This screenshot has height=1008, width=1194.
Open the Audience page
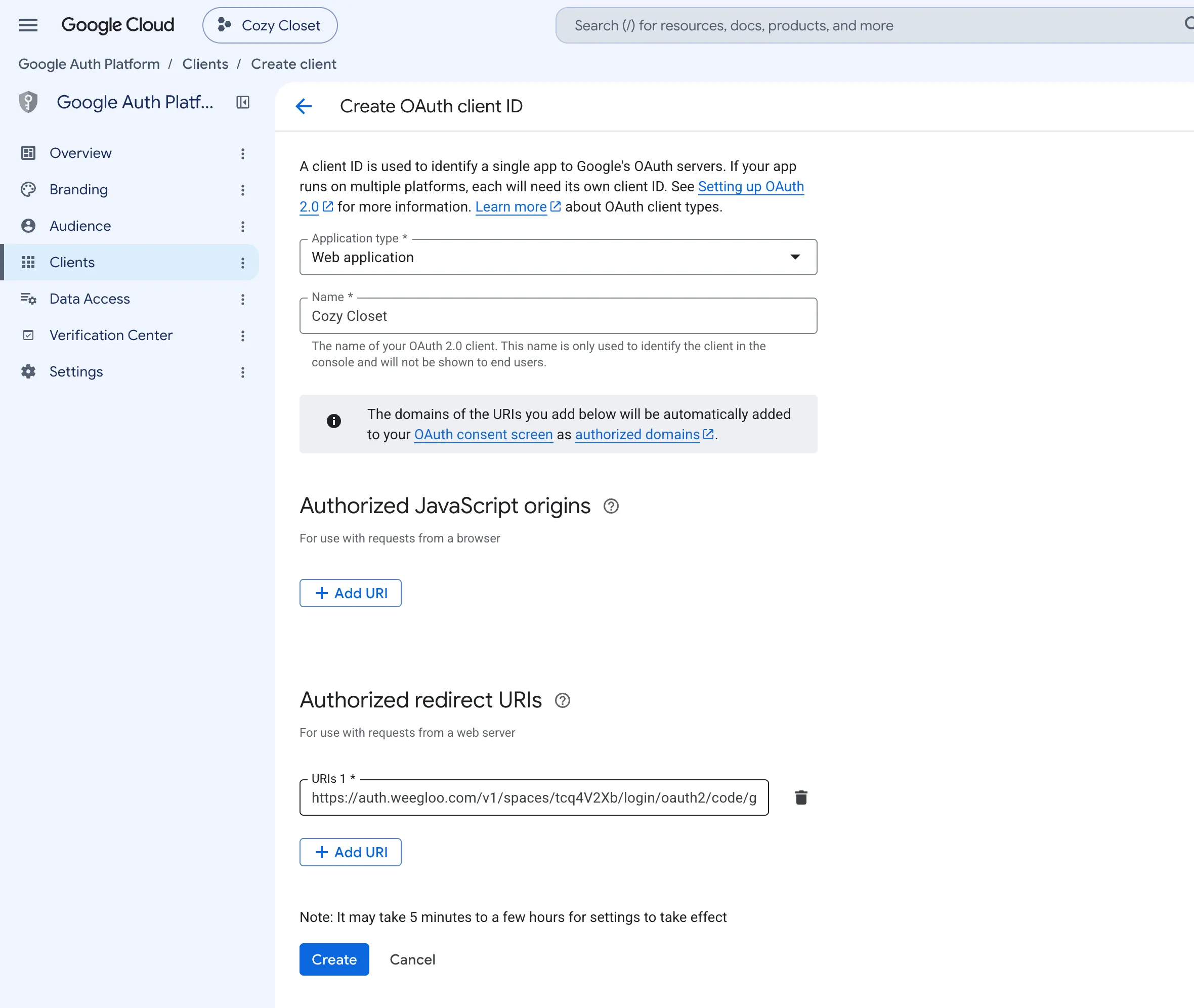[x=80, y=226]
